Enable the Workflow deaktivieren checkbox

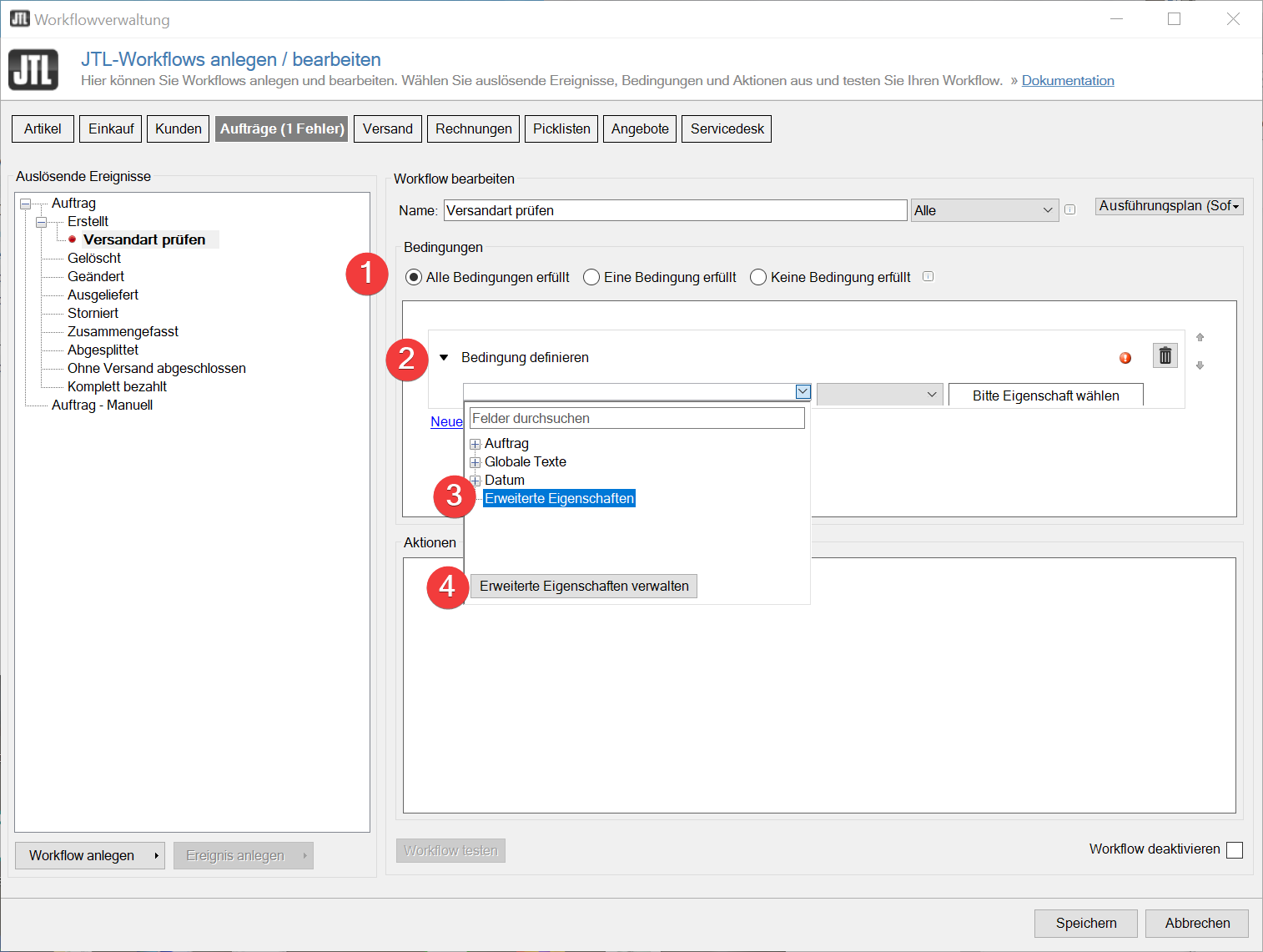[1235, 849]
